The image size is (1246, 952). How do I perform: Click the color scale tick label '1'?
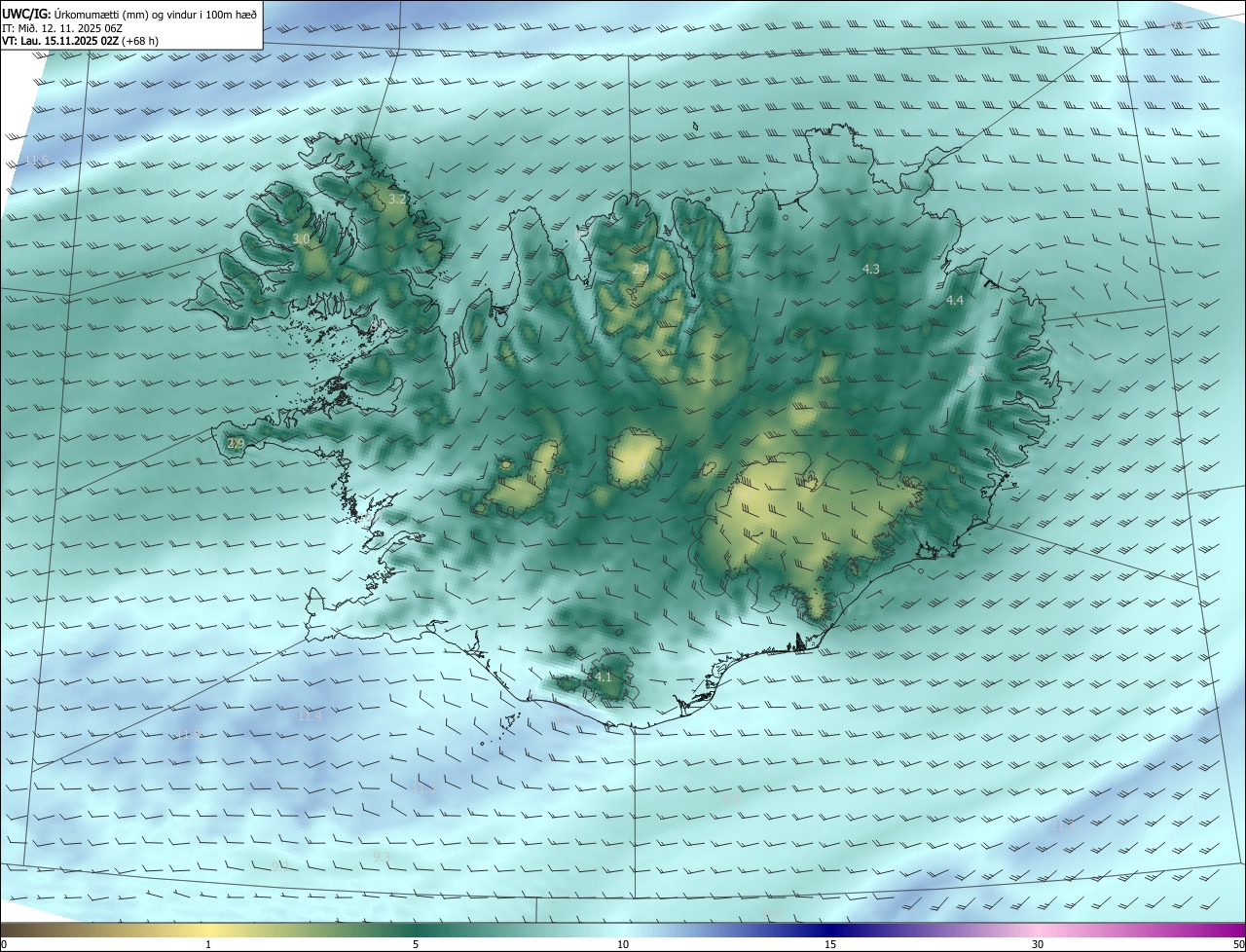coord(208,944)
